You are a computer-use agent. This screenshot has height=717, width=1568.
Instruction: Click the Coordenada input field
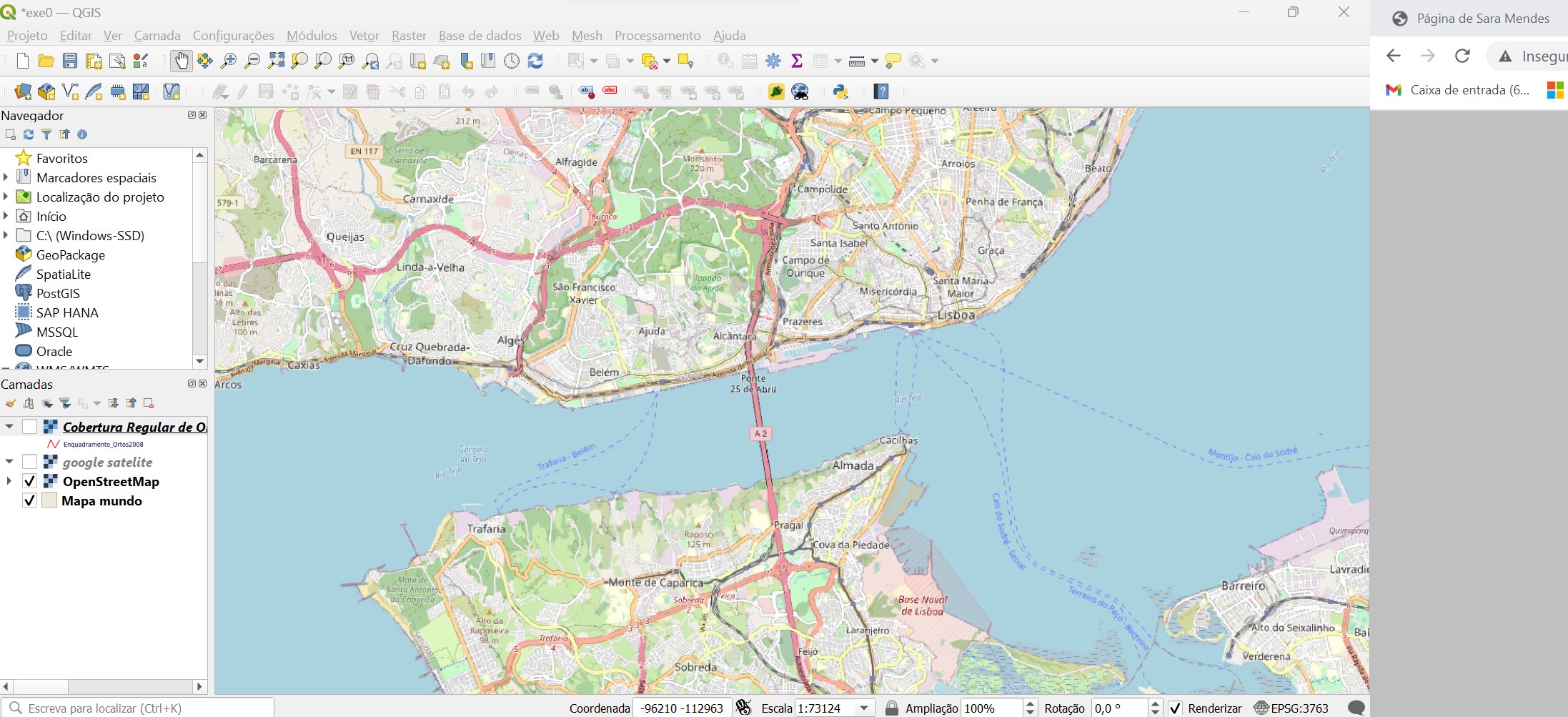682,708
